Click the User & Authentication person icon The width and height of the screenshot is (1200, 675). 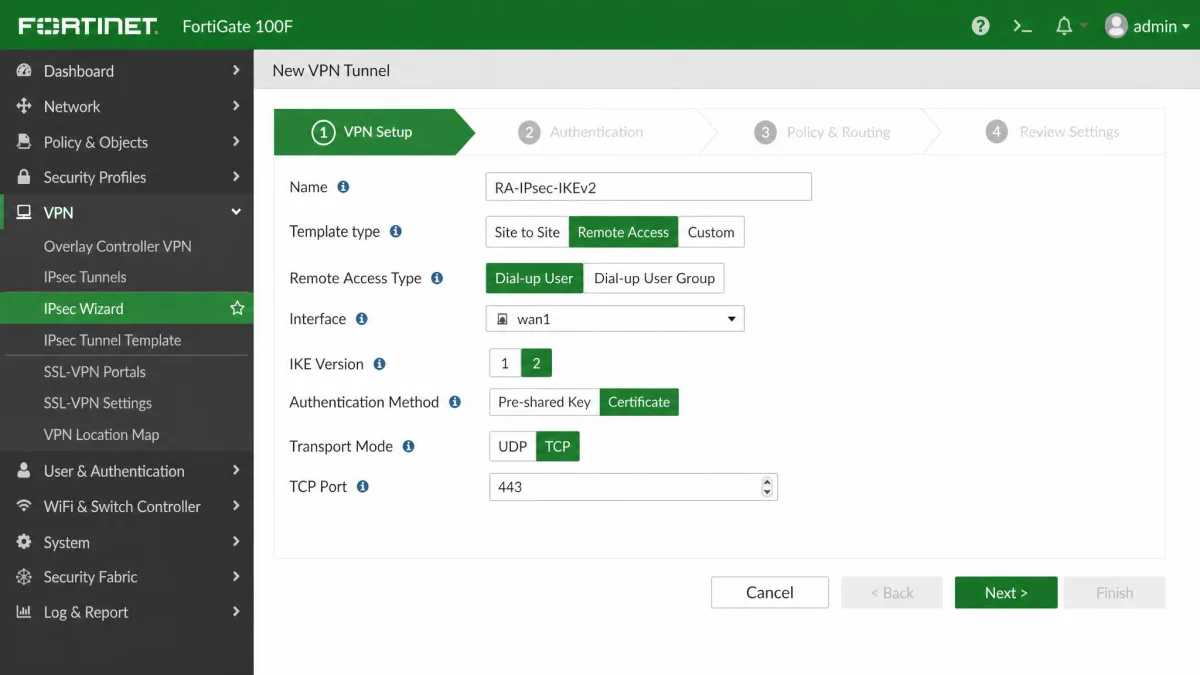click(x=24, y=471)
